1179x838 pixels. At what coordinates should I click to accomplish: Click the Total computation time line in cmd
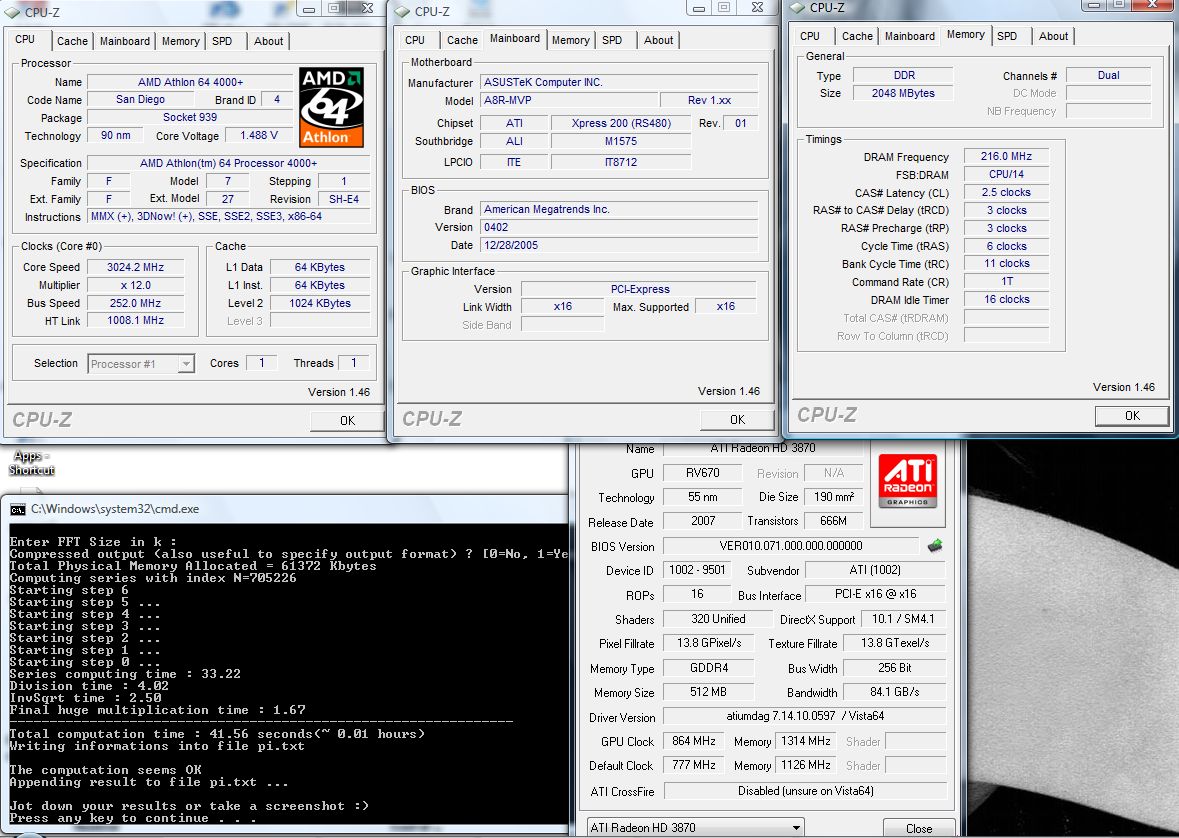217,734
